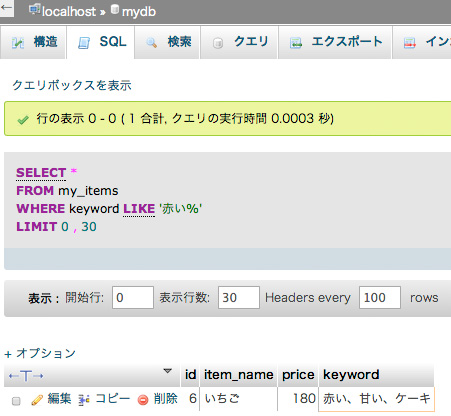Sort by the id column header
The width and height of the screenshot is (451, 416).
click(190, 375)
